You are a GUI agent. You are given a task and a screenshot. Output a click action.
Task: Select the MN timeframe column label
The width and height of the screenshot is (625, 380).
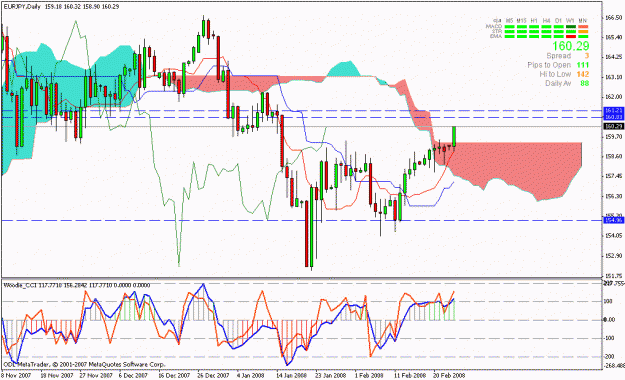(x=583, y=20)
